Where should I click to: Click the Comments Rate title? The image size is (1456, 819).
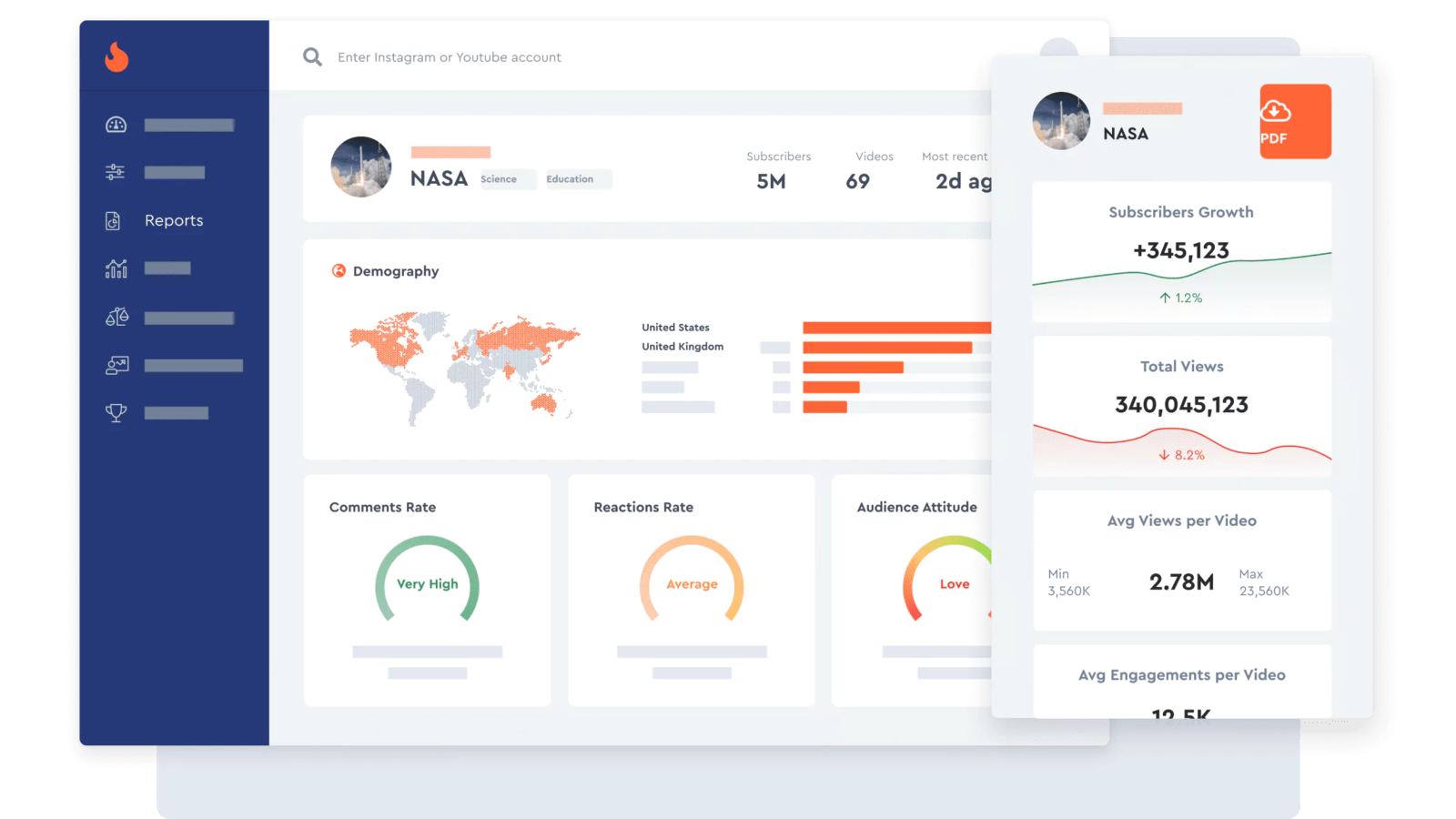pos(382,507)
